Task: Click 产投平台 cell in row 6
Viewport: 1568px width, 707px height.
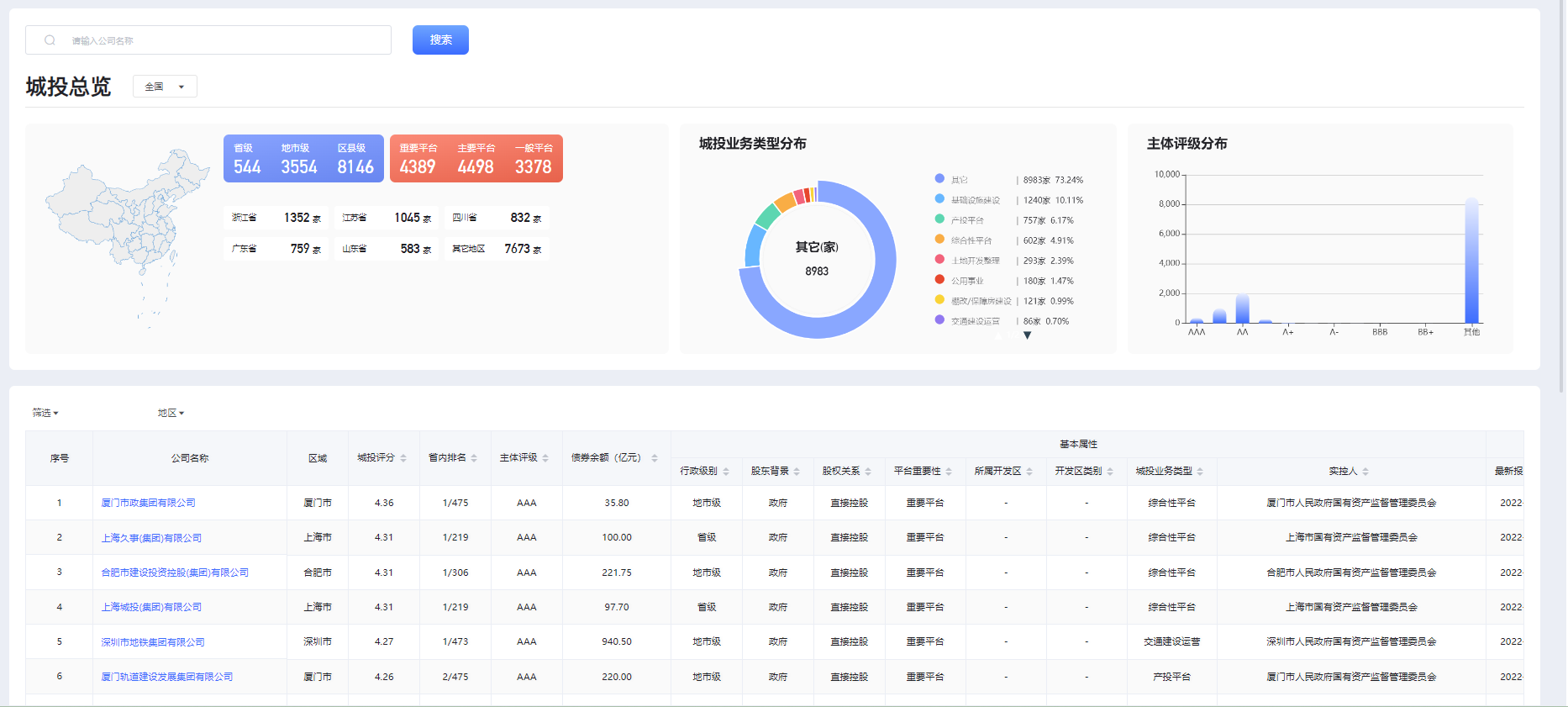Action: point(1172,677)
